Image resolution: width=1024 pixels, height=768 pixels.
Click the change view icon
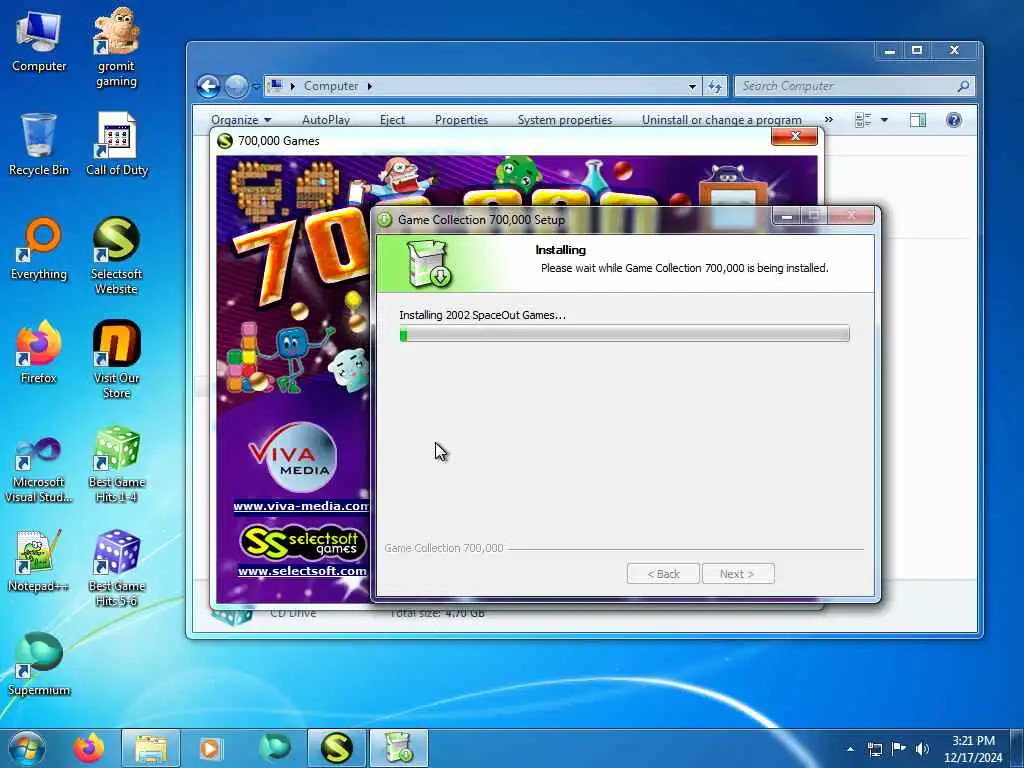[x=863, y=120]
